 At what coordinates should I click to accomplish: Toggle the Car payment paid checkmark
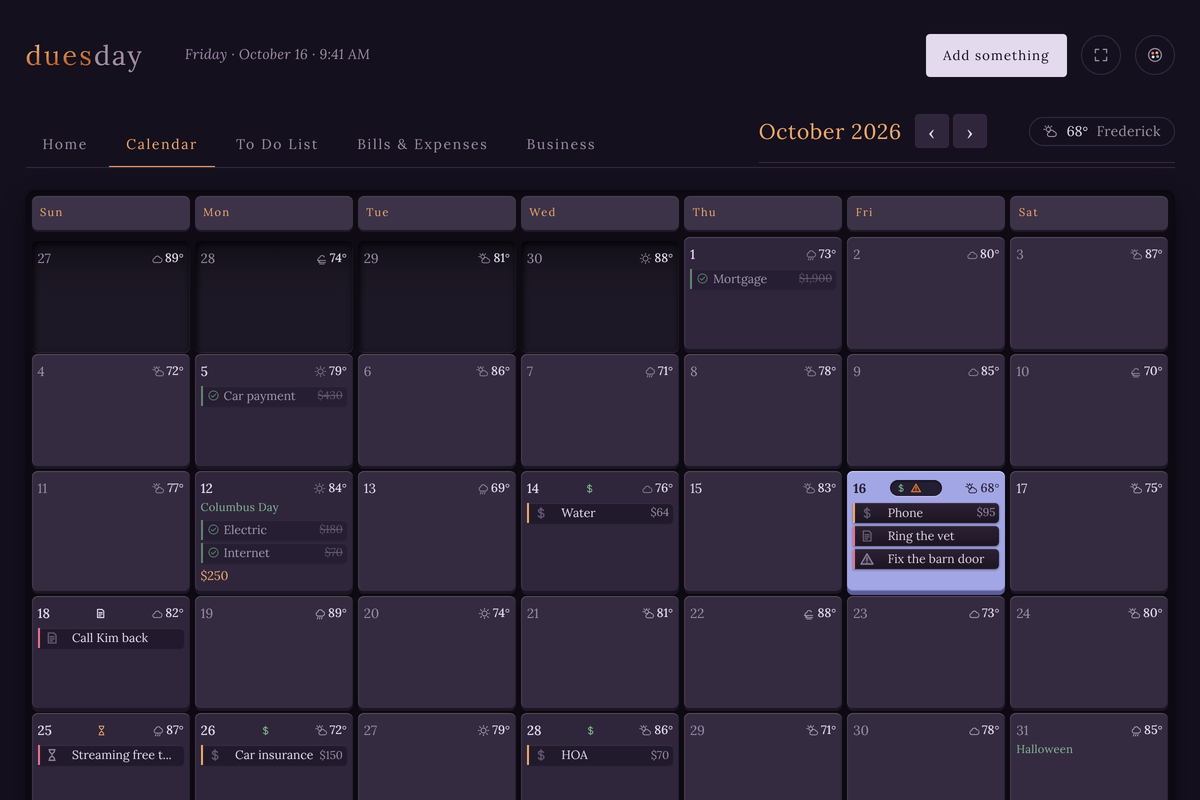(213, 396)
